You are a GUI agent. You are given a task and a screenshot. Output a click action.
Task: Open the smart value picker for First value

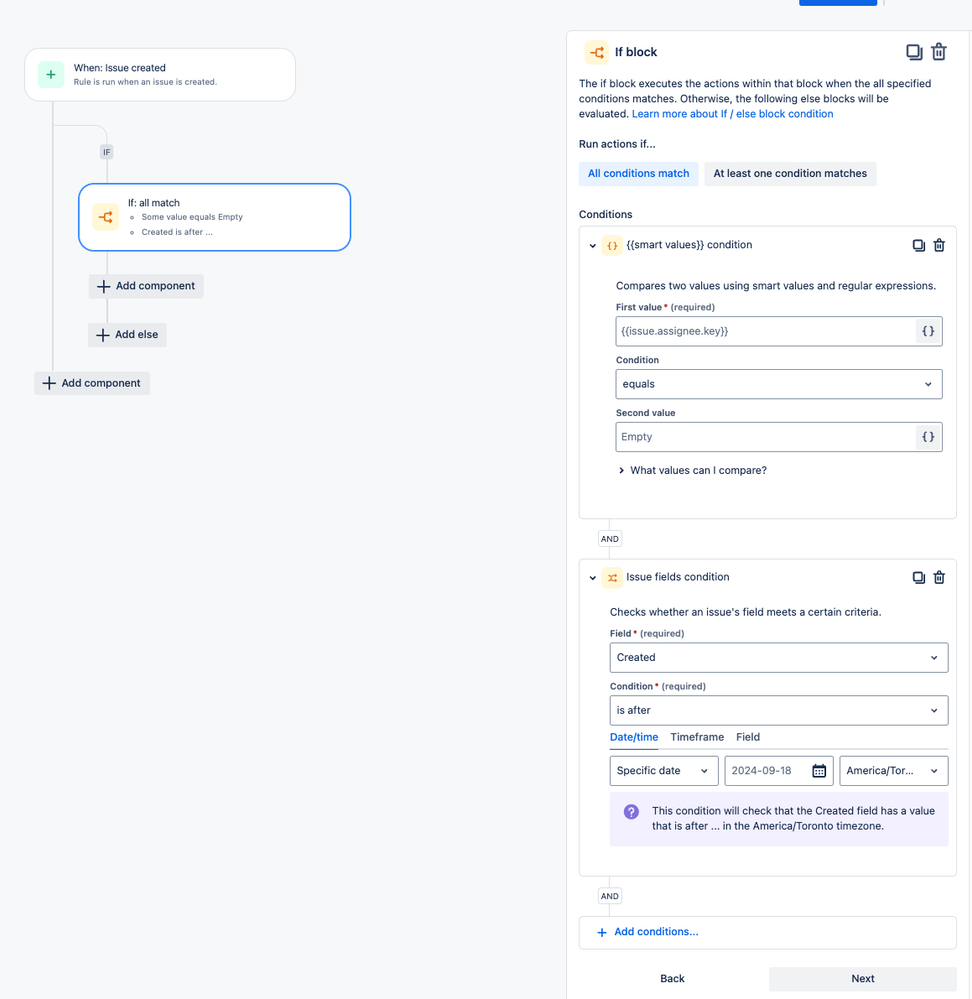[x=926, y=330]
